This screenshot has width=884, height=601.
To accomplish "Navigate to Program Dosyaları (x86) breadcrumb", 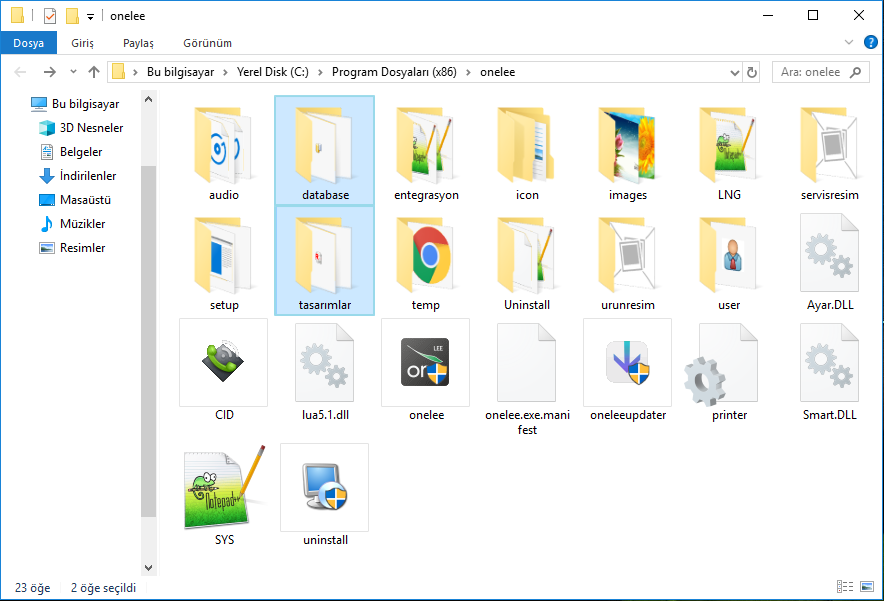I will point(394,72).
